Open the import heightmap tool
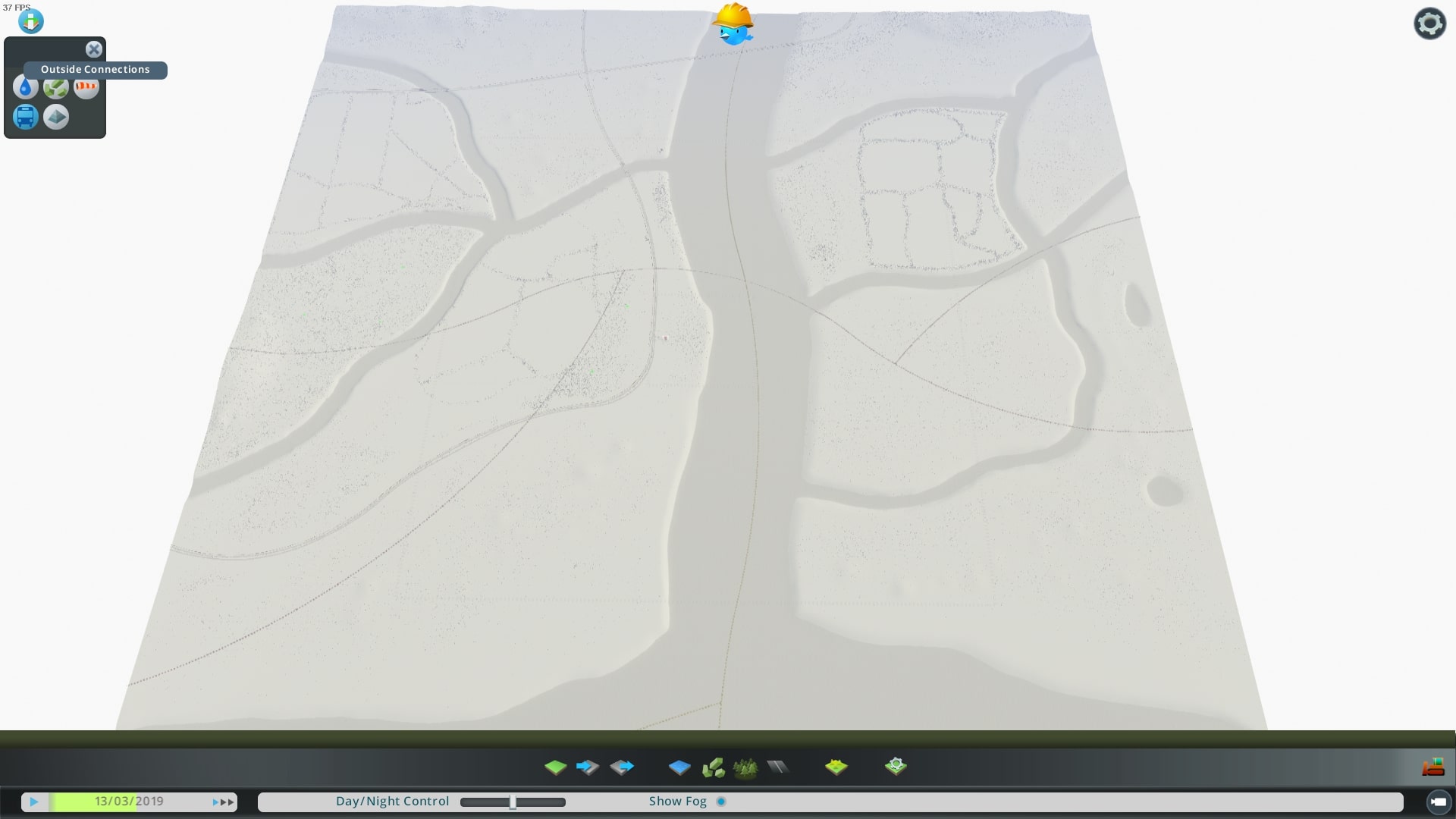The height and width of the screenshot is (819, 1456). tap(588, 767)
